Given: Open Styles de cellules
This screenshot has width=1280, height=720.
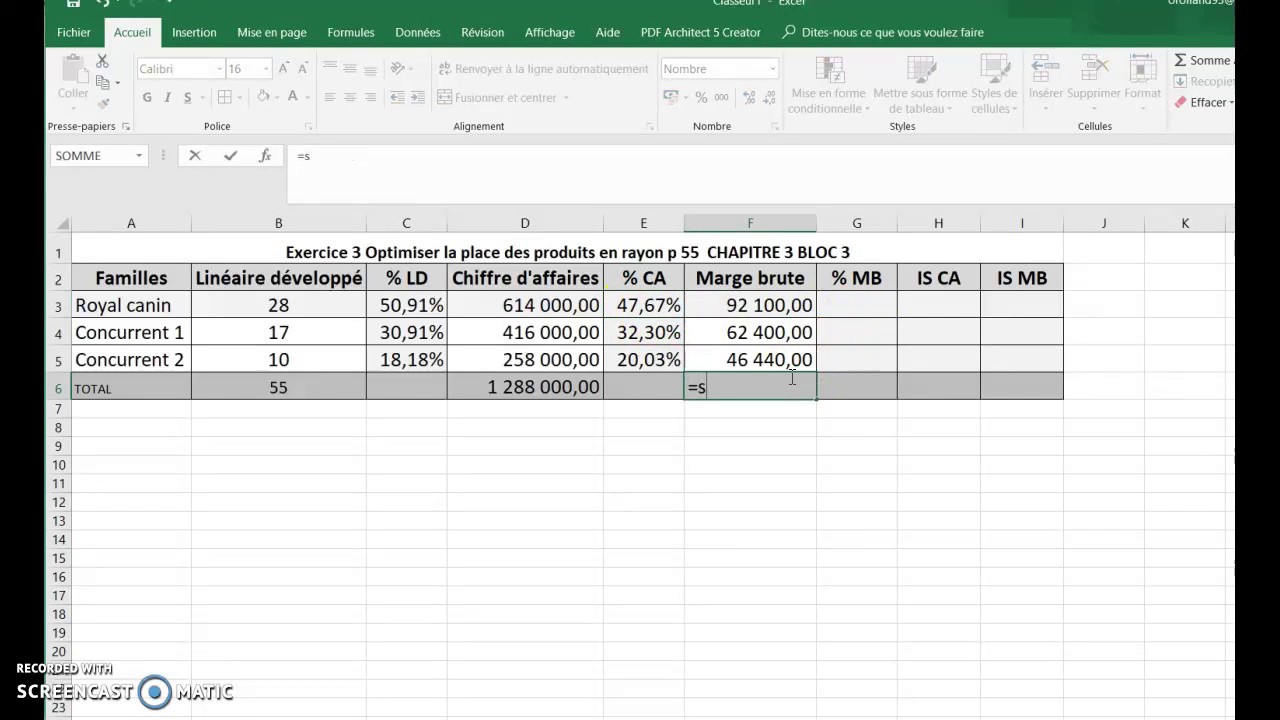Looking at the screenshot, I should click(x=994, y=85).
